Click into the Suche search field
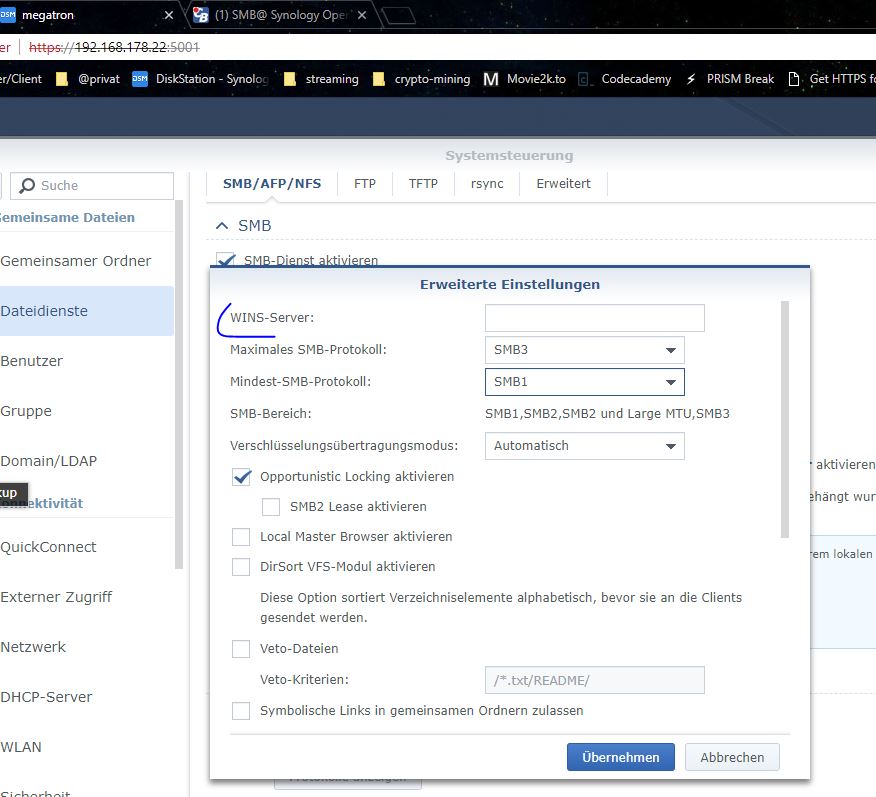 92,185
